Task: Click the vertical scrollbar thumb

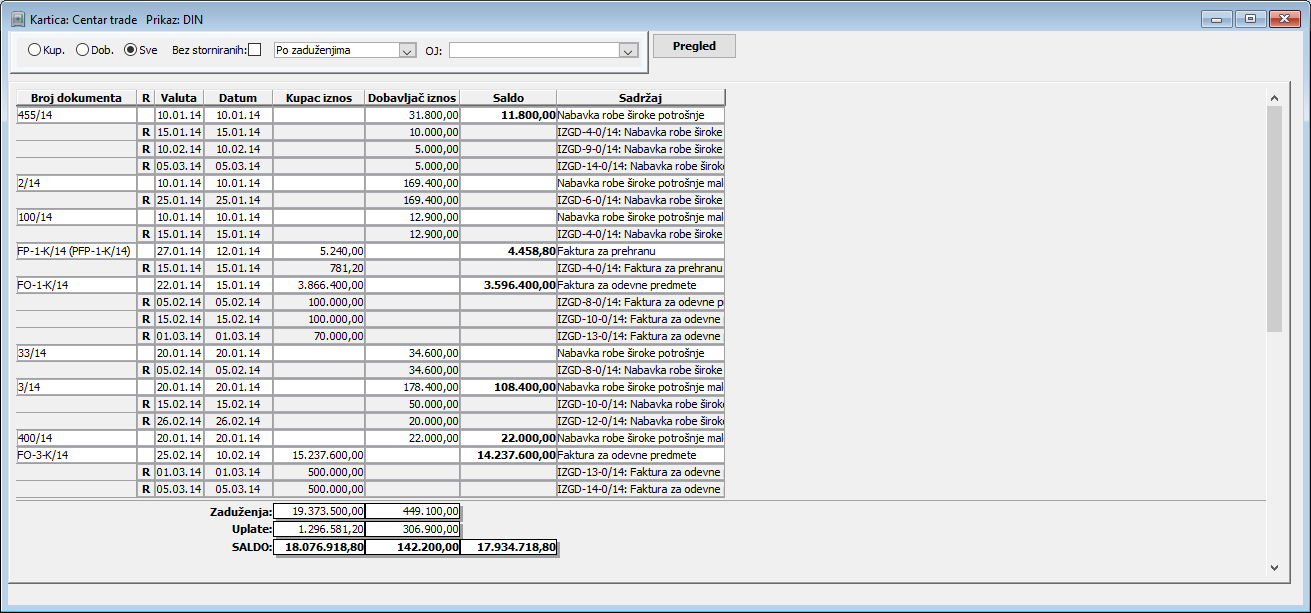Action: (1274, 218)
